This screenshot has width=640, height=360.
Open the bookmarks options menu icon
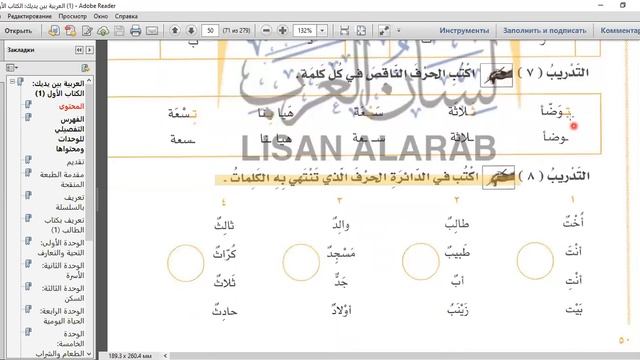(x=12, y=68)
